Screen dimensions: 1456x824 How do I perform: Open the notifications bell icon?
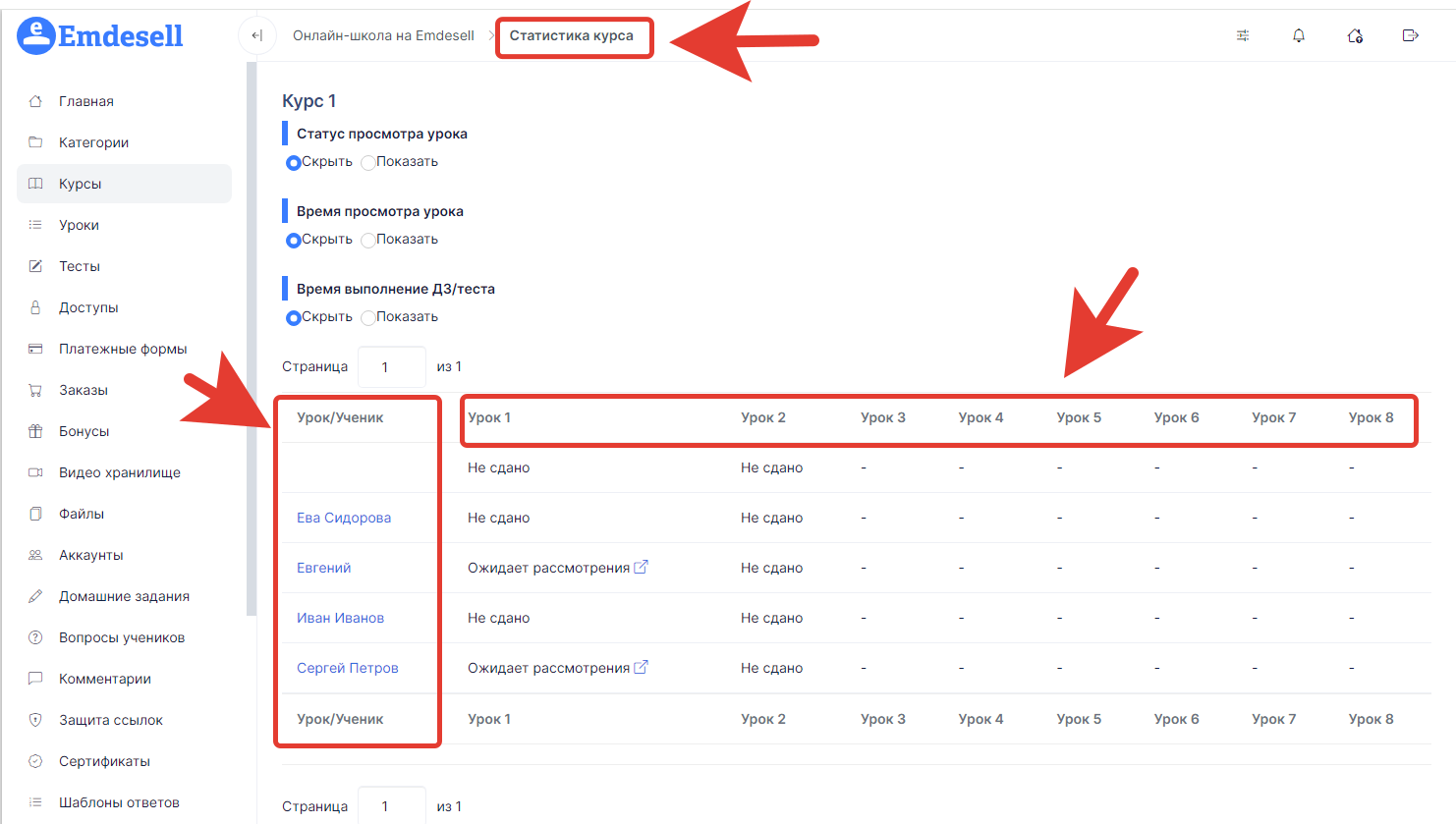(x=1299, y=35)
